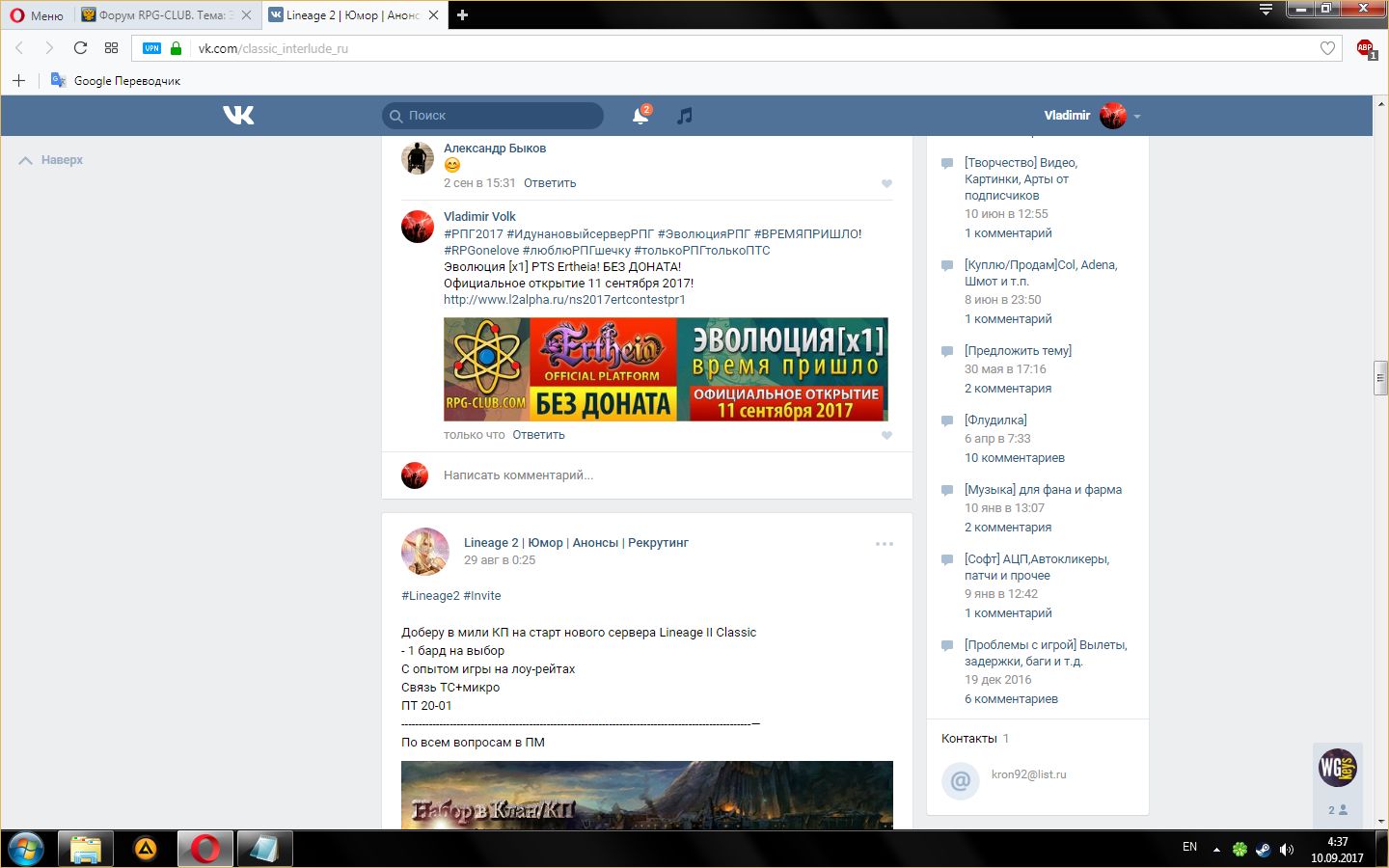Open [Проблемы с игрой] Вылеты topic
This screenshot has height=868, width=1389.
(1046, 653)
